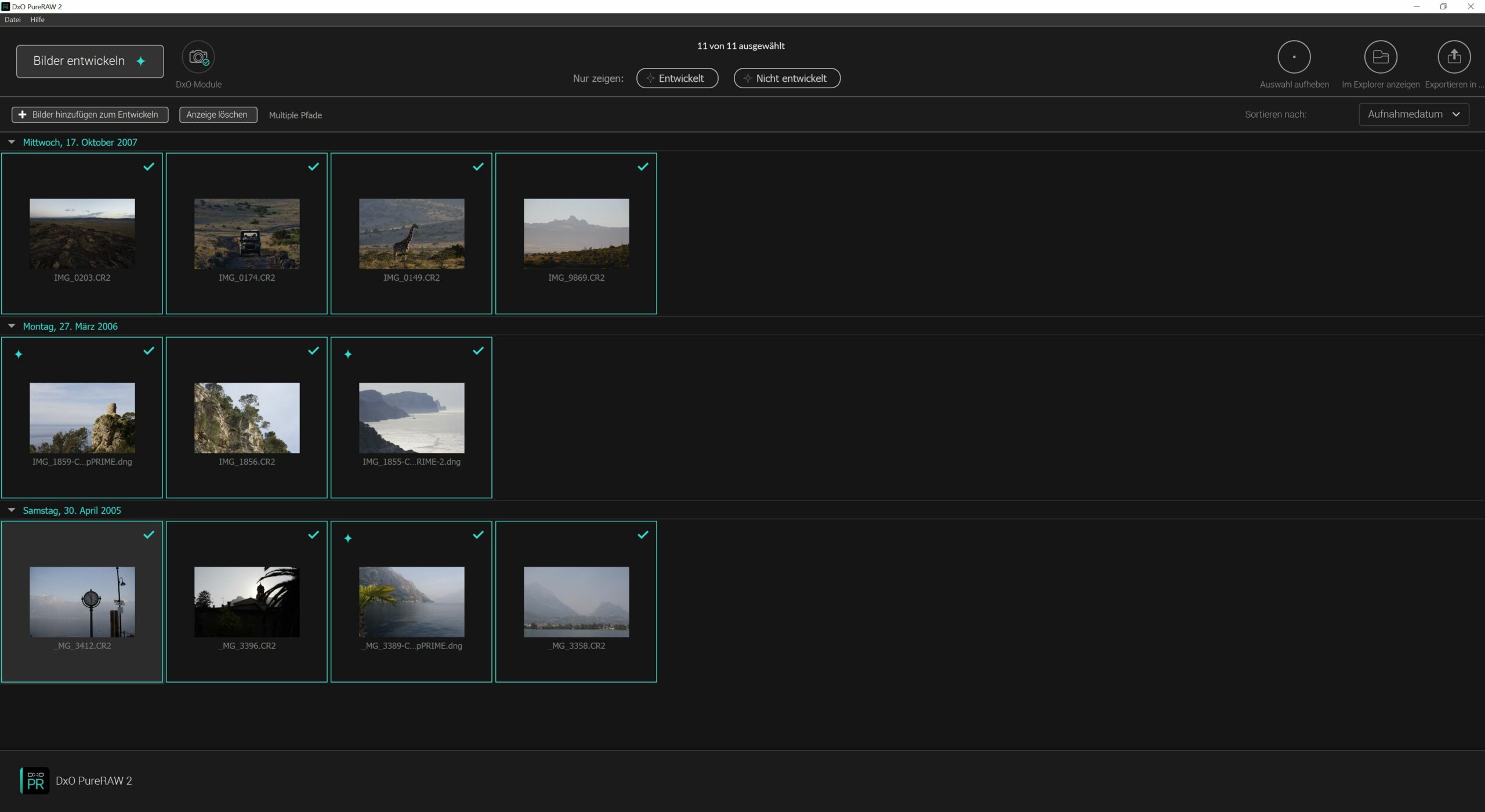Viewport: 1485px width, 812px height.
Task: Click the DxO PureRAW 2 logo in footer
Action: tap(35, 781)
